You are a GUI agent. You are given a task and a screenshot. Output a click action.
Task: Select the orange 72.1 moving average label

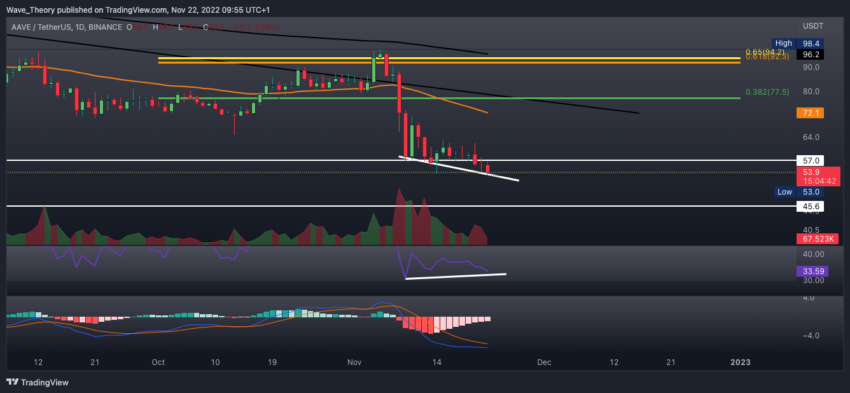pos(810,113)
